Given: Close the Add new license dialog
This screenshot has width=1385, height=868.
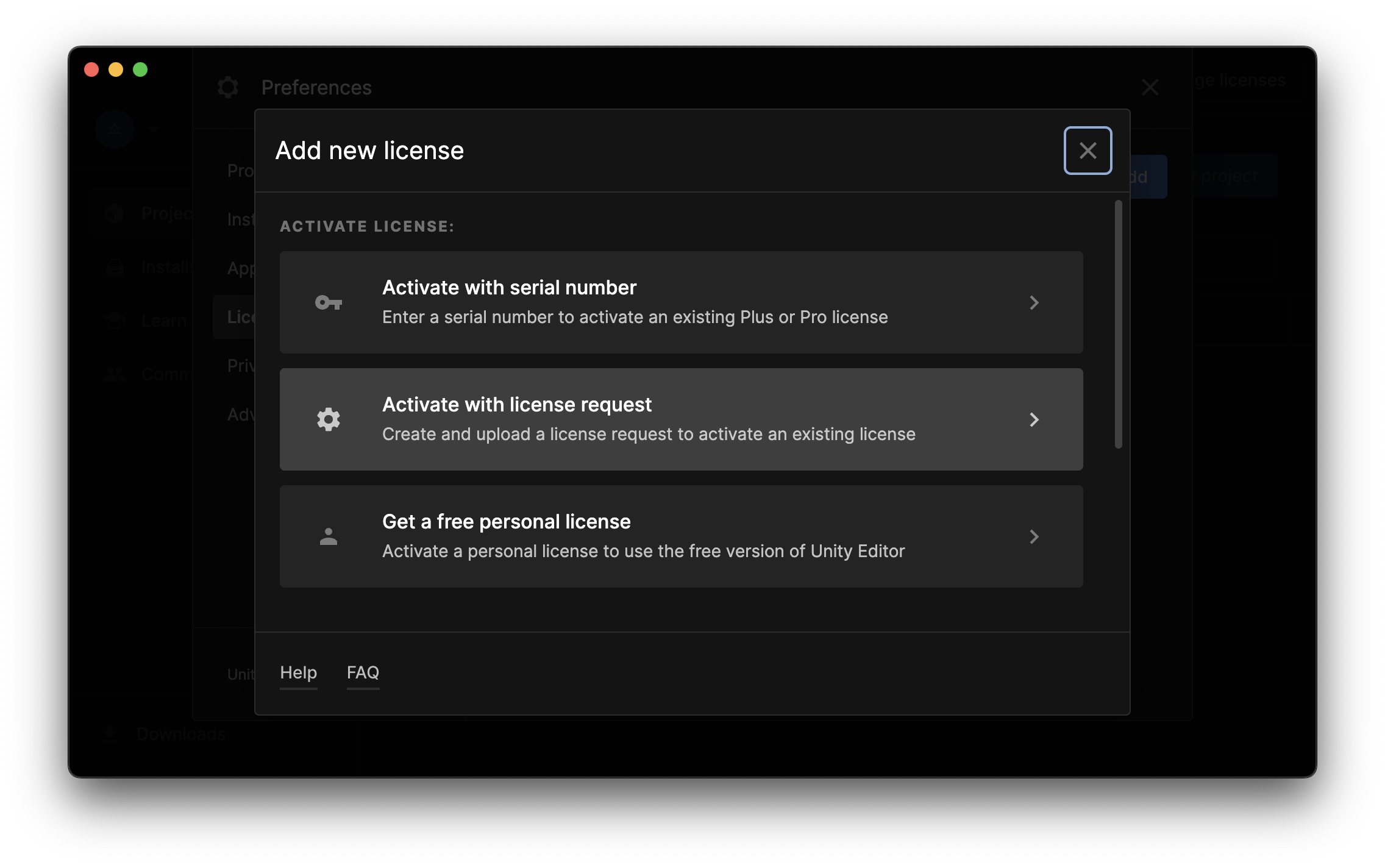Looking at the screenshot, I should tap(1088, 151).
